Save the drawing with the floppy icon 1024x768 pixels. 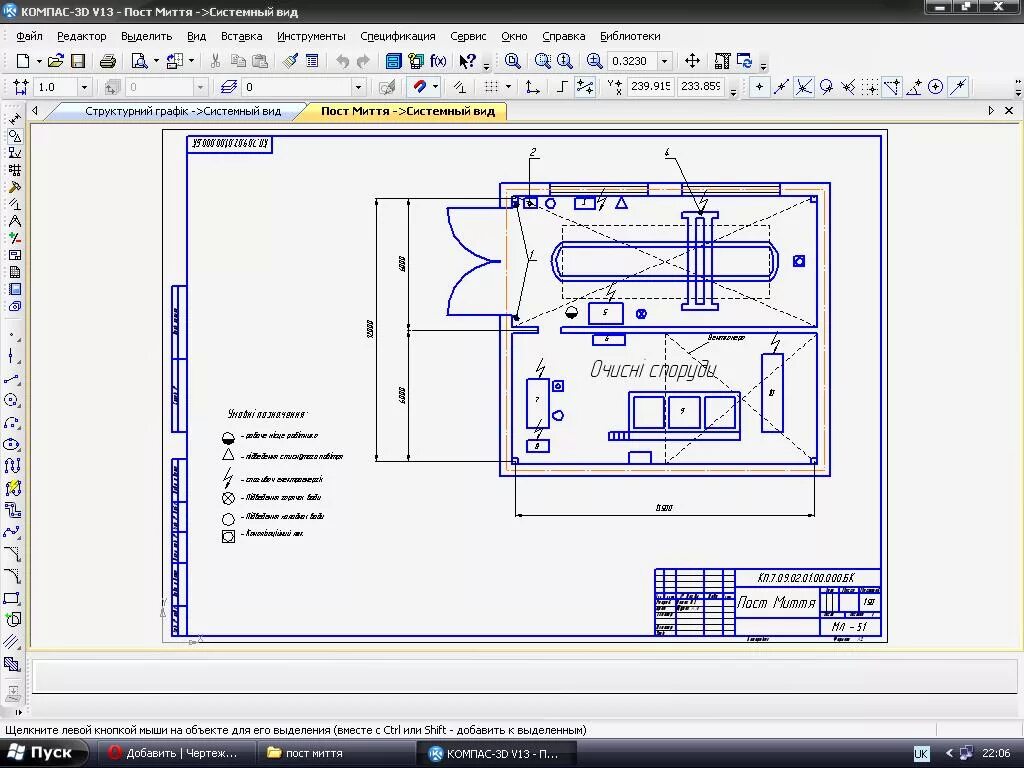coord(78,61)
